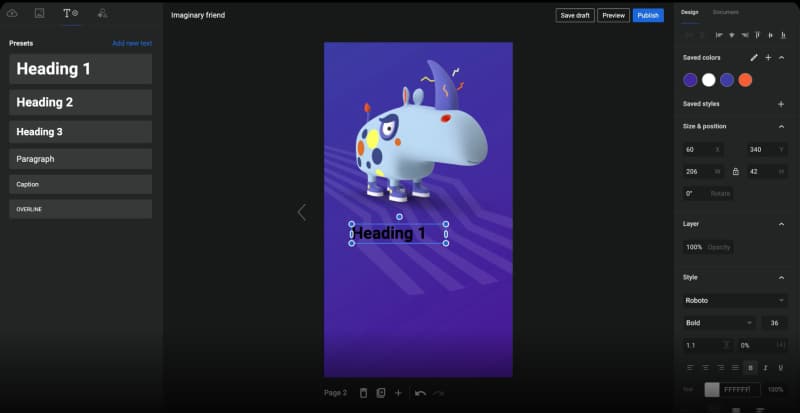Open the Roboto font family dropdown

coord(734,301)
